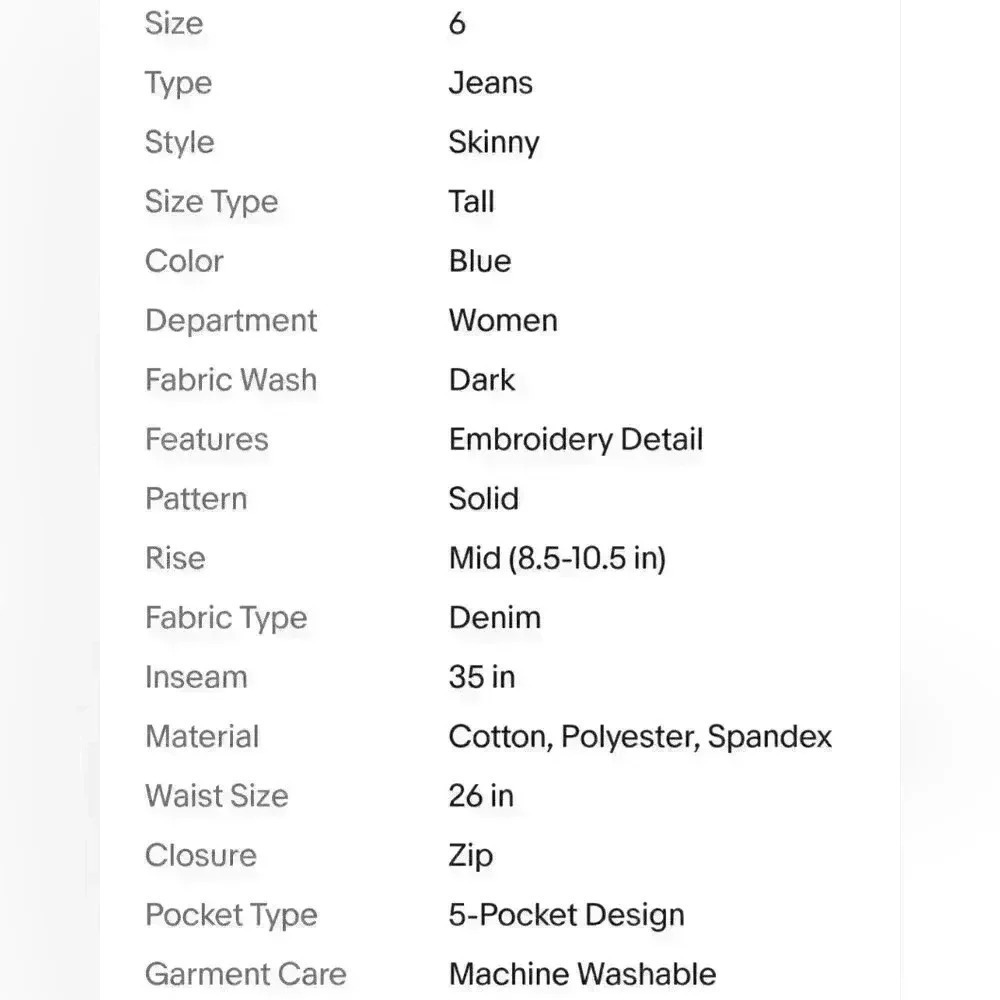
Task: Click the "Tall" size type value
Action: click(x=471, y=202)
